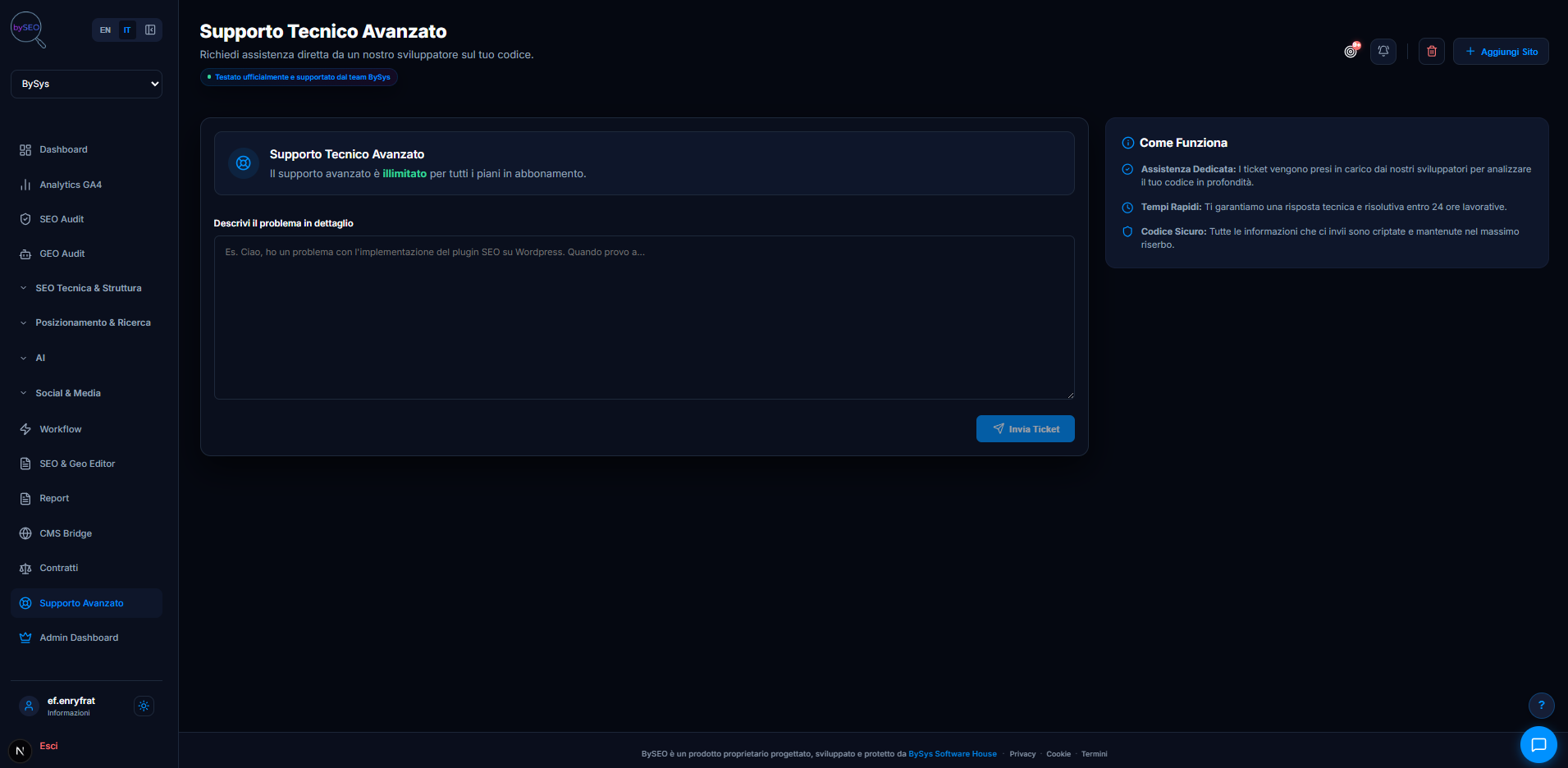Click the Codice Sicuro shield icon

[1127, 232]
